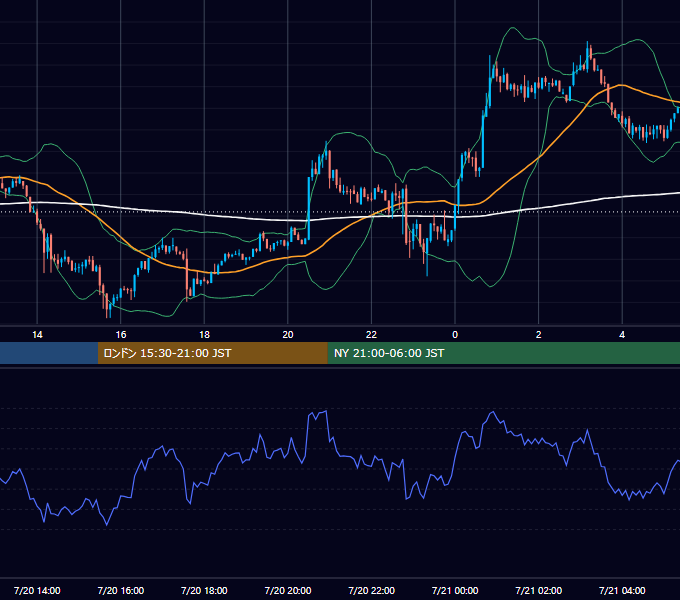Click the 7/21 02:00 date label
Viewport: 680px width, 600px height.
(x=539, y=590)
